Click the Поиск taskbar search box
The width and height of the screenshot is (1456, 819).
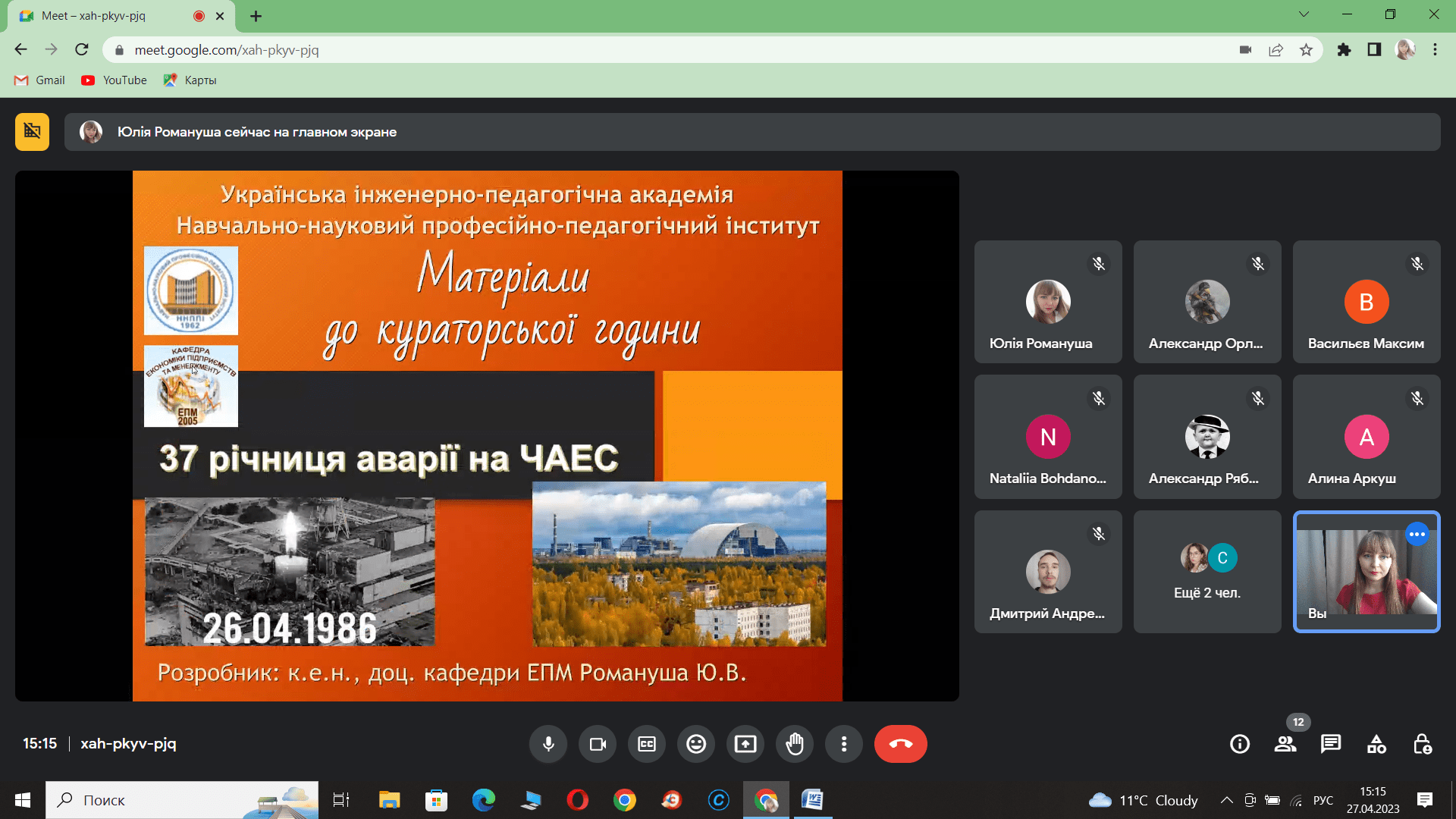point(182,800)
